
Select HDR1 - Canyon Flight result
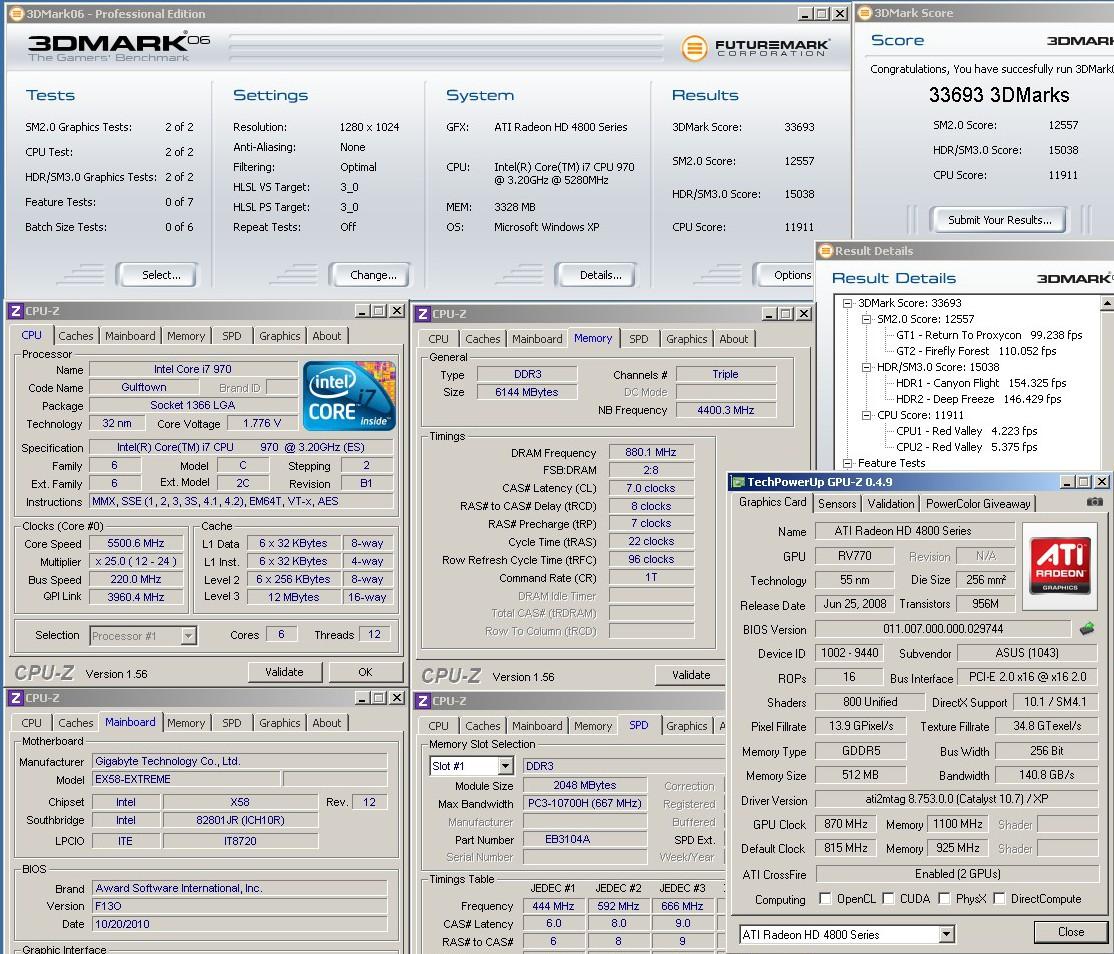point(981,383)
